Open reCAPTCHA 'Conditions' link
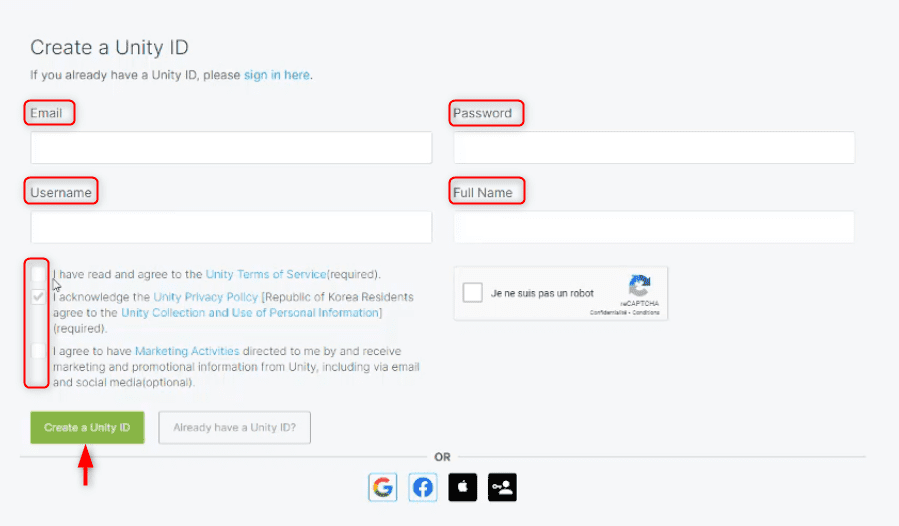 click(646, 313)
